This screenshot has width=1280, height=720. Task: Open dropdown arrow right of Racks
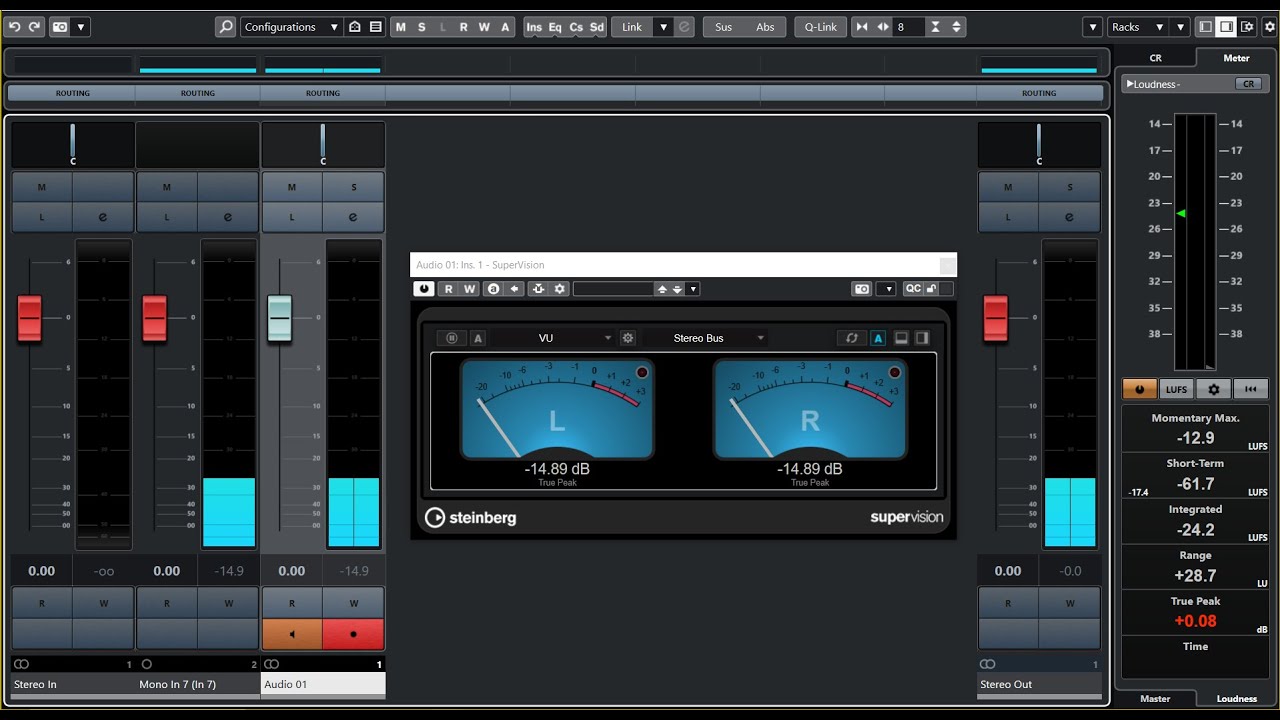click(1180, 27)
